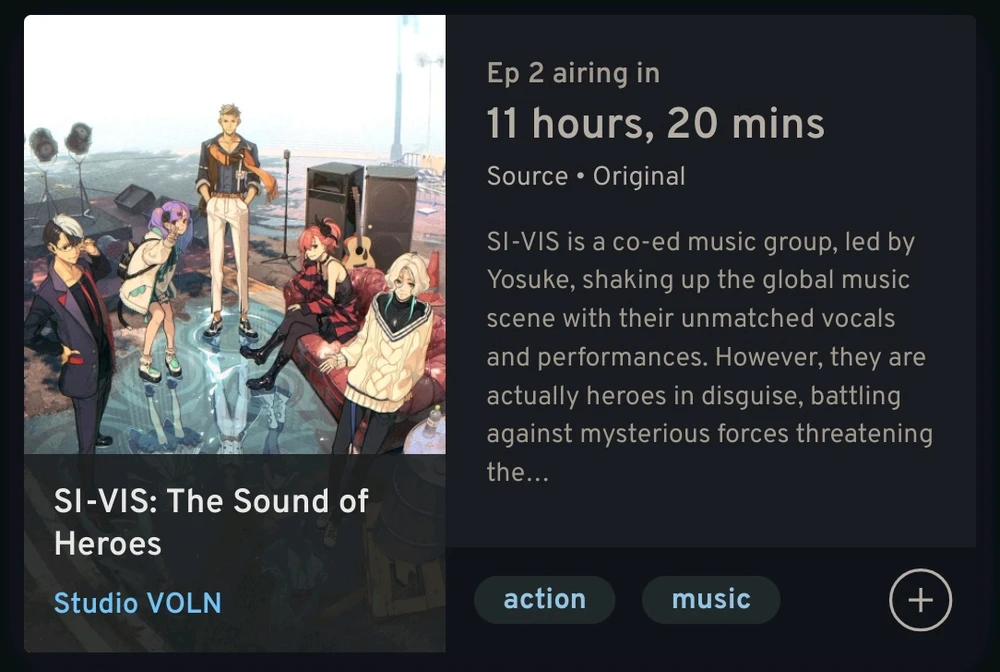Viewport: 1000px width, 672px height.
Task: Click the synopsis paragraph about Yosuke
Action: click(x=709, y=357)
